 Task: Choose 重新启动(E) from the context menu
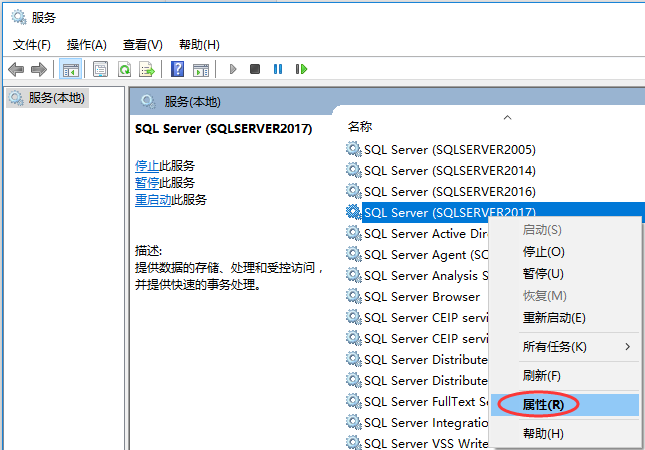point(565,318)
